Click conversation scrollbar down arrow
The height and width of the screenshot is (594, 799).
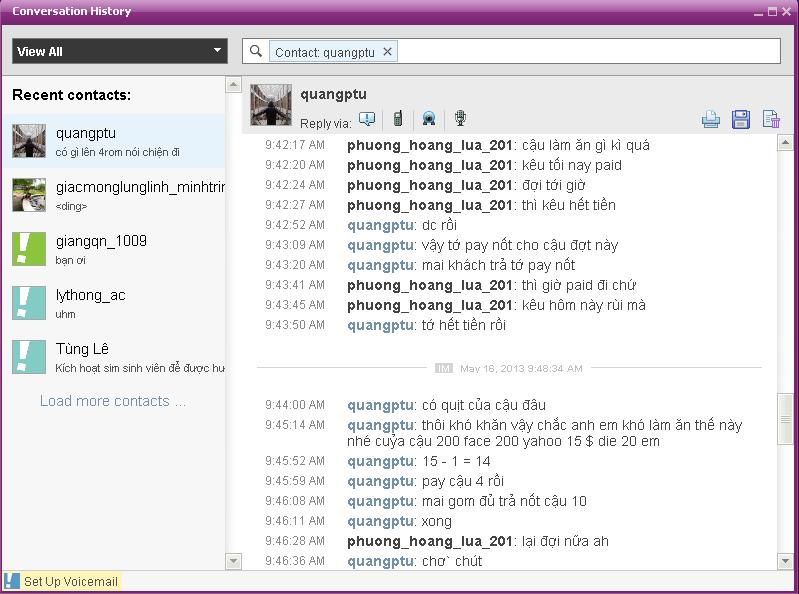point(785,561)
